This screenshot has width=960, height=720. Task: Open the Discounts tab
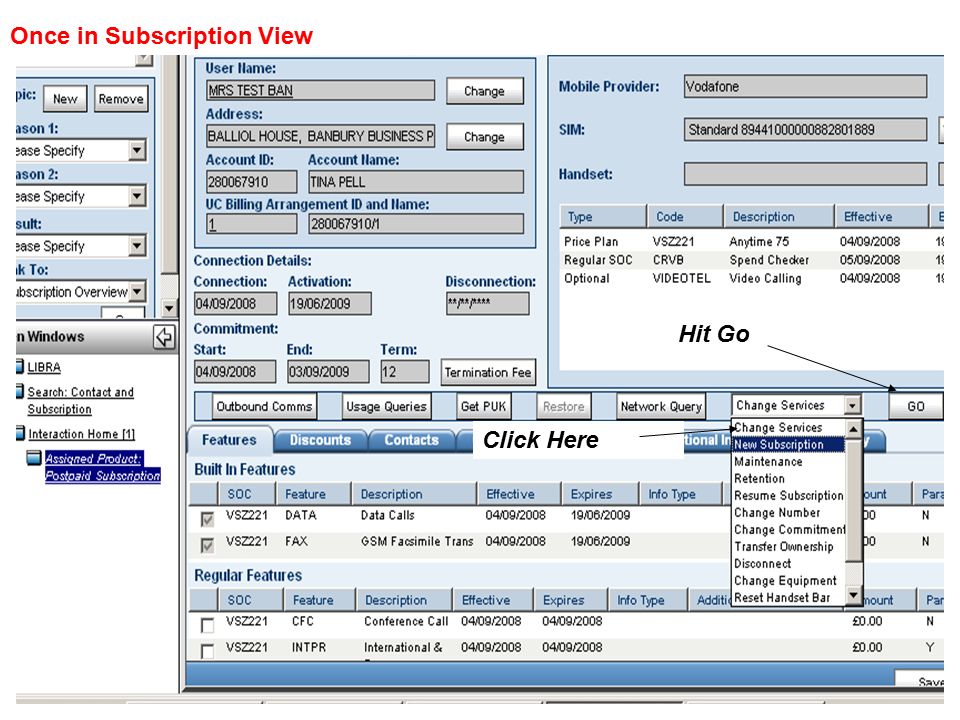tap(320, 440)
